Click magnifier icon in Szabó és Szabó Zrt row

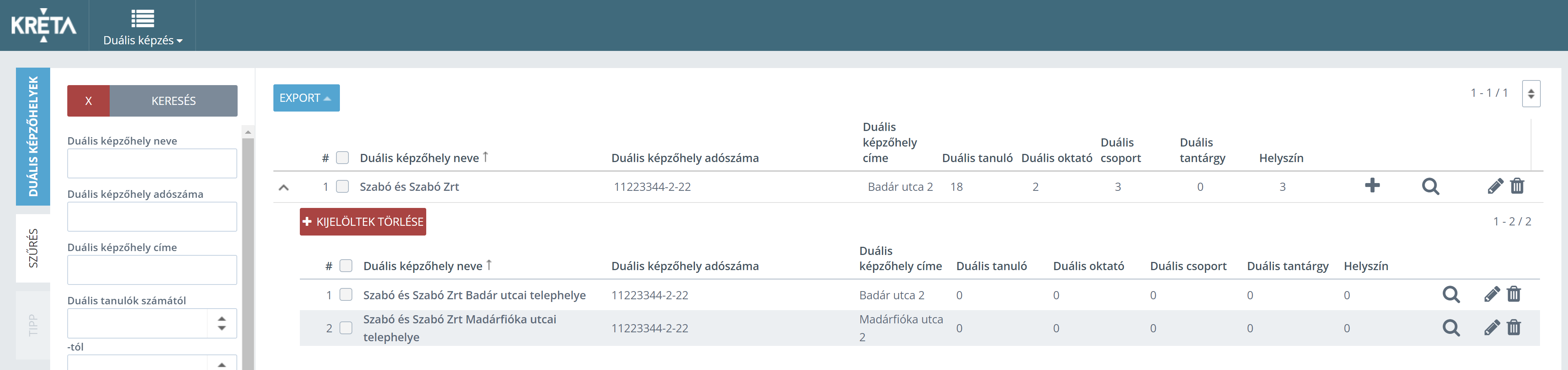click(1430, 186)
